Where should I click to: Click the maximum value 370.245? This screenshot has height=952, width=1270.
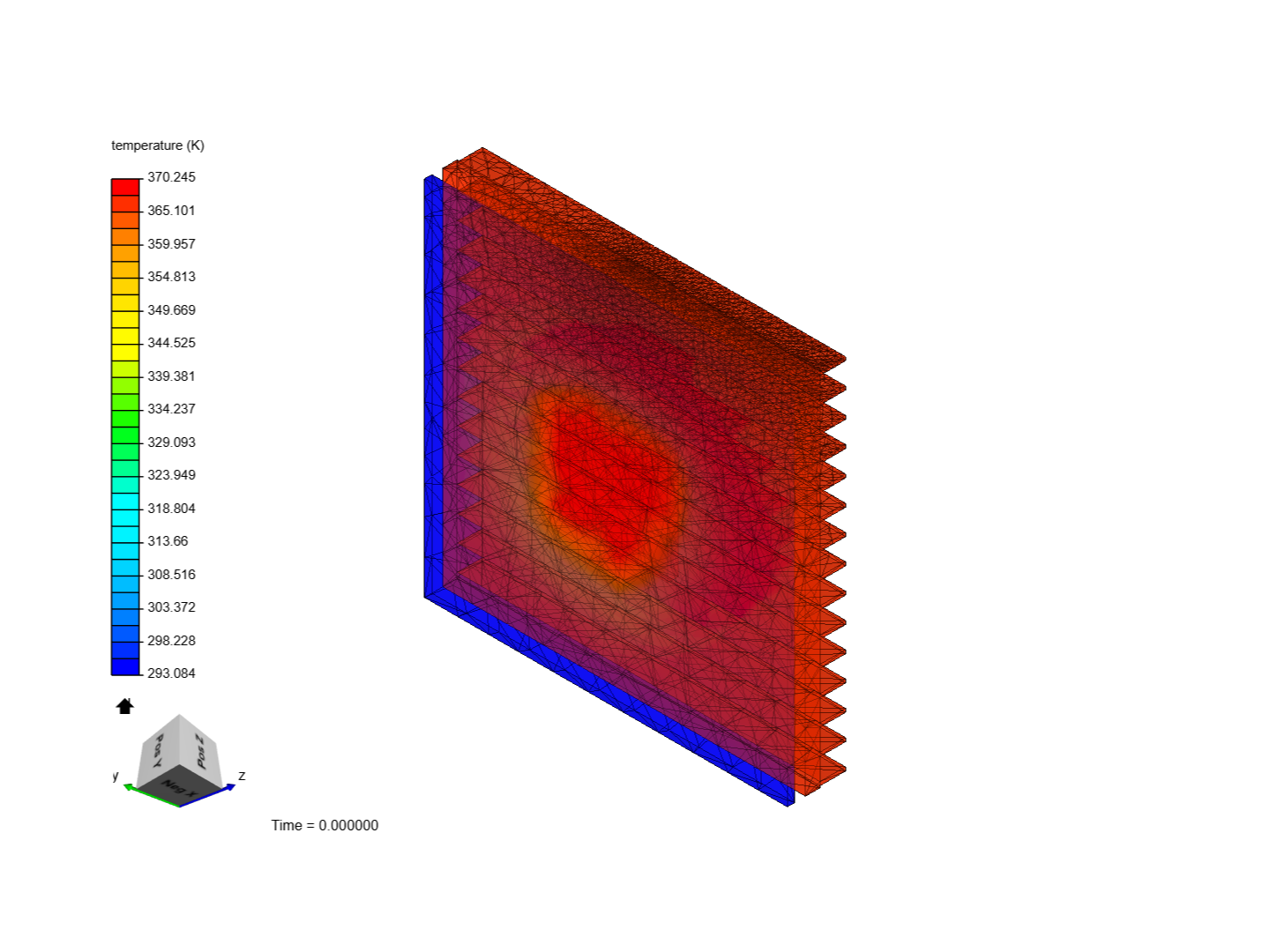tap(171, 177)
